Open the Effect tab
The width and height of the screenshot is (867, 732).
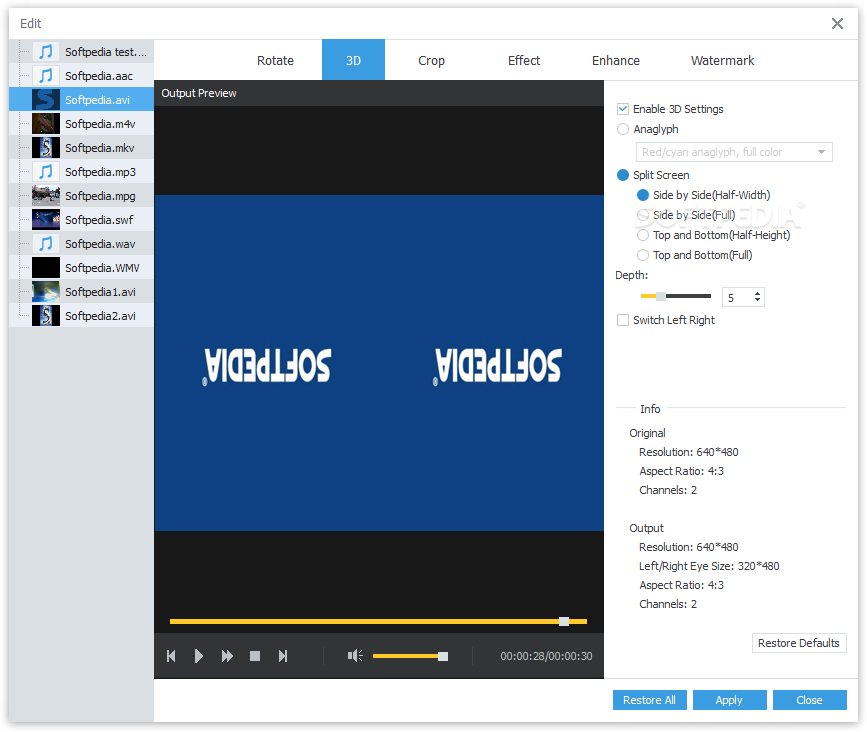tap(524, 60)
